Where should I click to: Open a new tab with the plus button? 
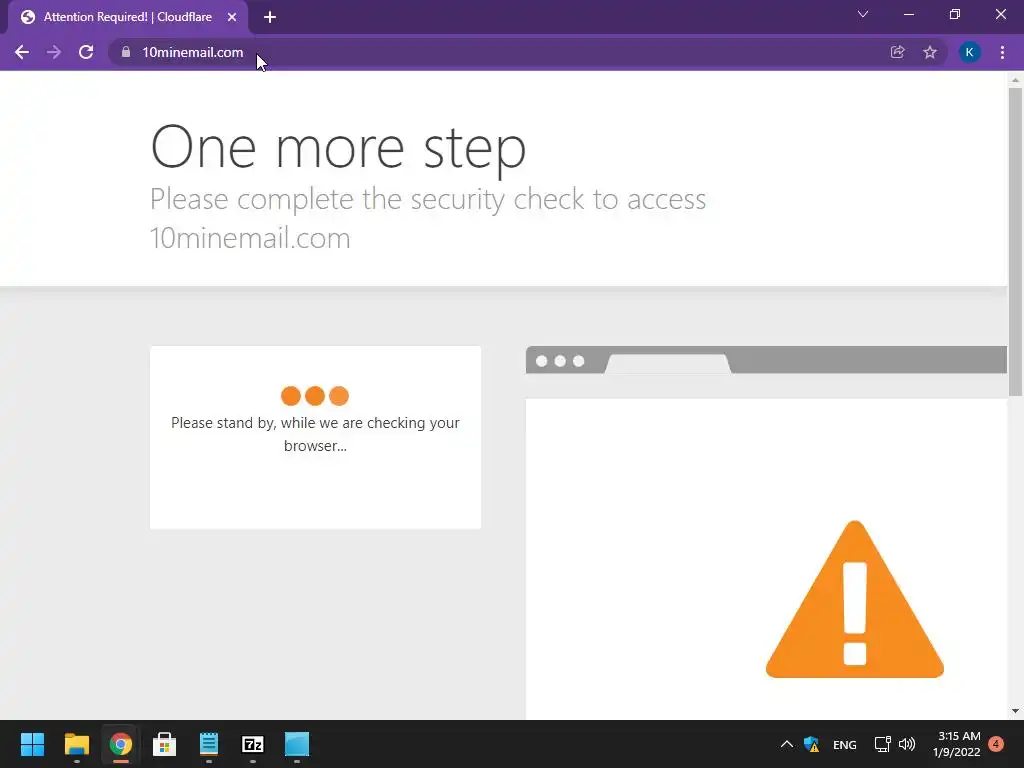(x=270, y=17)
